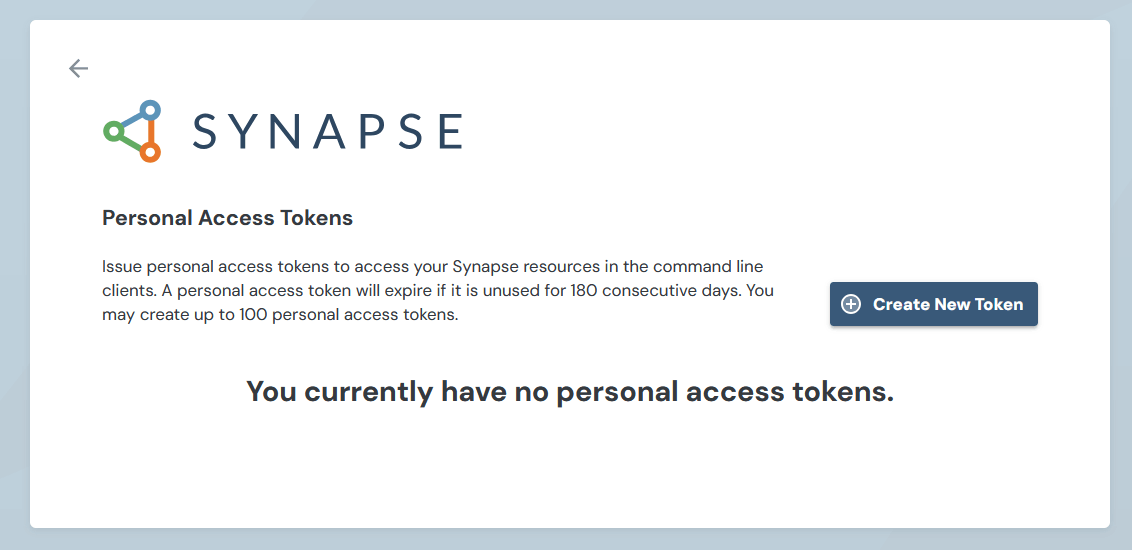The width and height of the screenshot is (1132, 550).
Task: Click the 'no personal access tokens' message
Action: coord(570,391)
